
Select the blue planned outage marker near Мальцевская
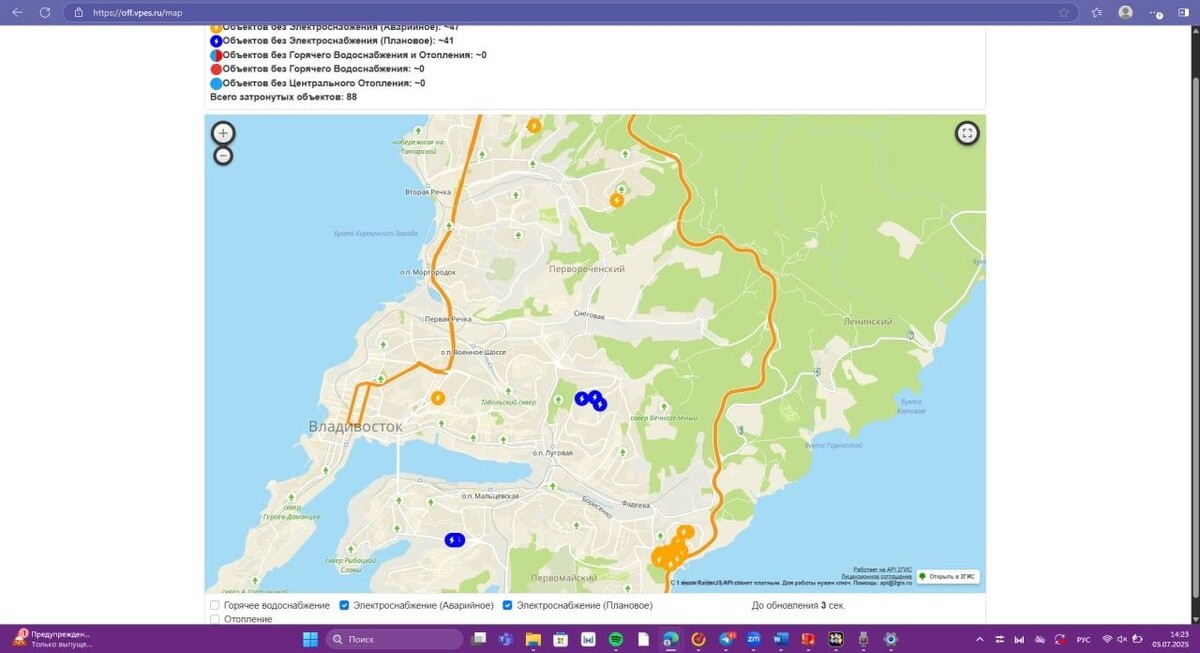click(454, 540)
